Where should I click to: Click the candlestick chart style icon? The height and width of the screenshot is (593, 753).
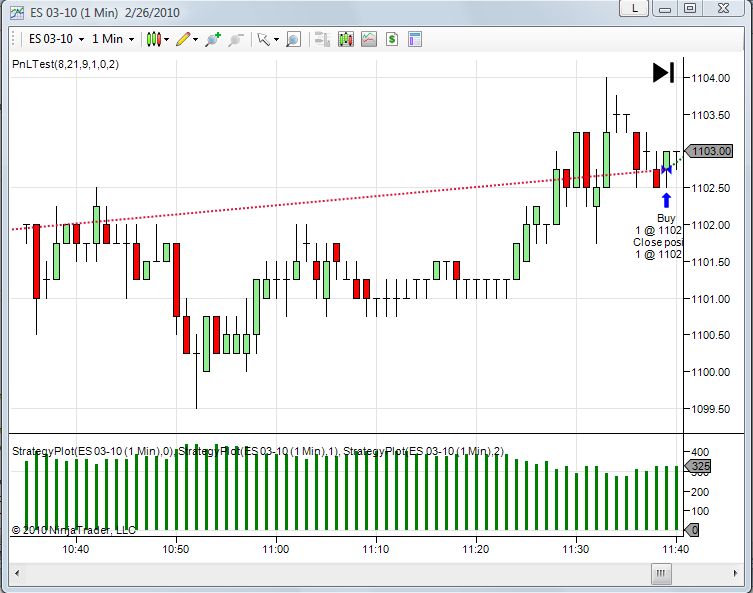tap(154, 39)
